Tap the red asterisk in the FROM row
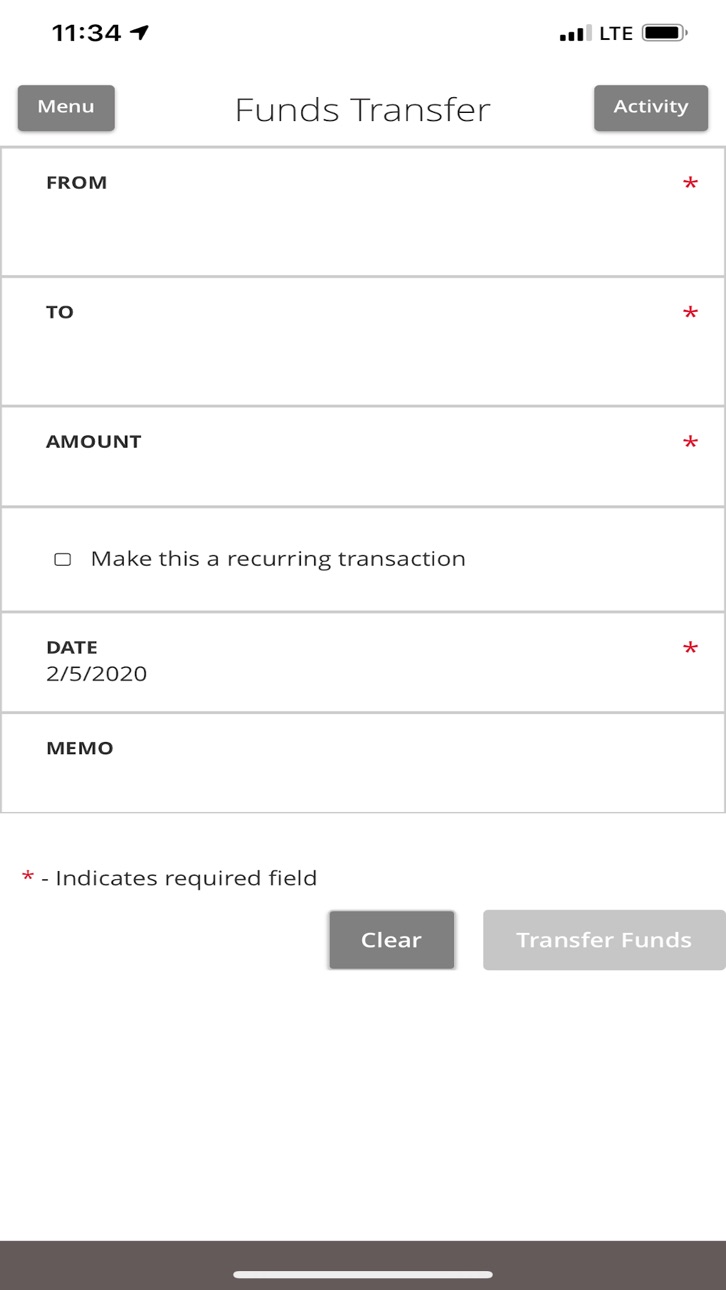The height and width of the screenshot is (1290, 726). pos(690,184)
